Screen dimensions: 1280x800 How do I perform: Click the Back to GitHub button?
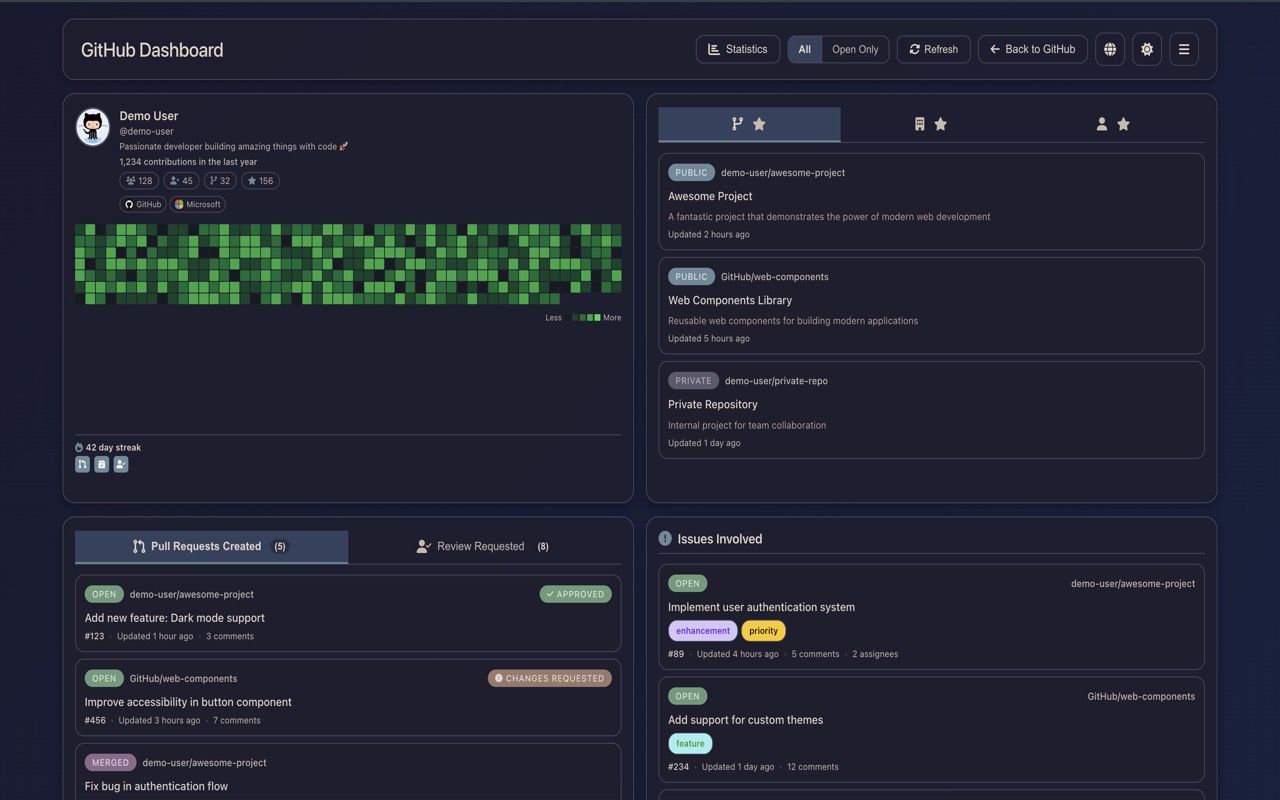pyautogui.click(x=1032, y=49)
